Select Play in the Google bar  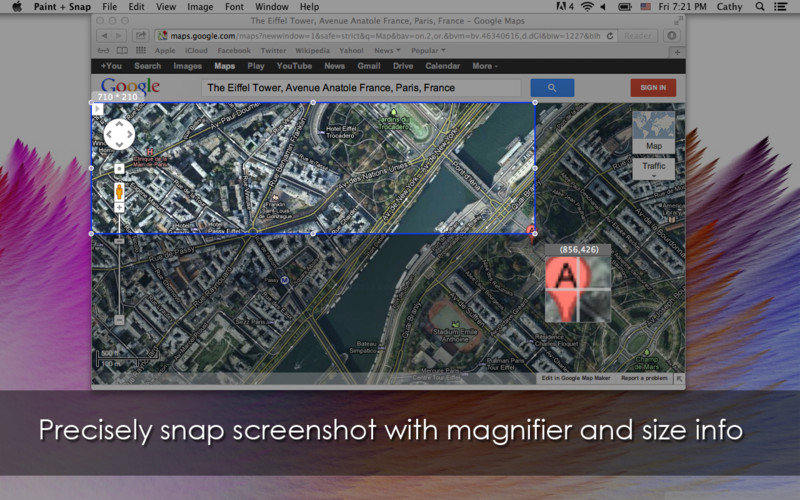pyautogui.click(x=256, y=66)
